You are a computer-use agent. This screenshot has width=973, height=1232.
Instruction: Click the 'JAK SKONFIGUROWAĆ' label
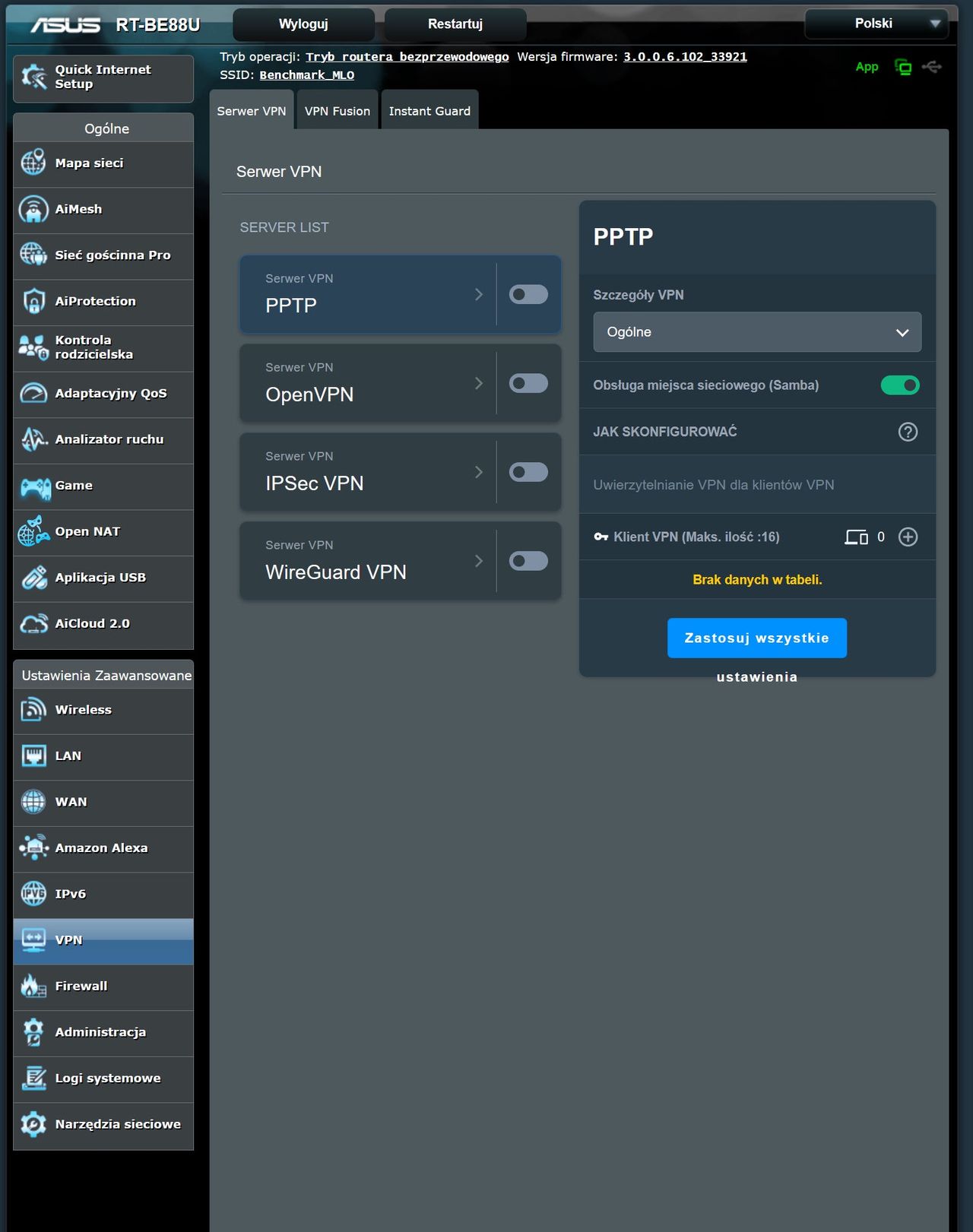[665, 432]
